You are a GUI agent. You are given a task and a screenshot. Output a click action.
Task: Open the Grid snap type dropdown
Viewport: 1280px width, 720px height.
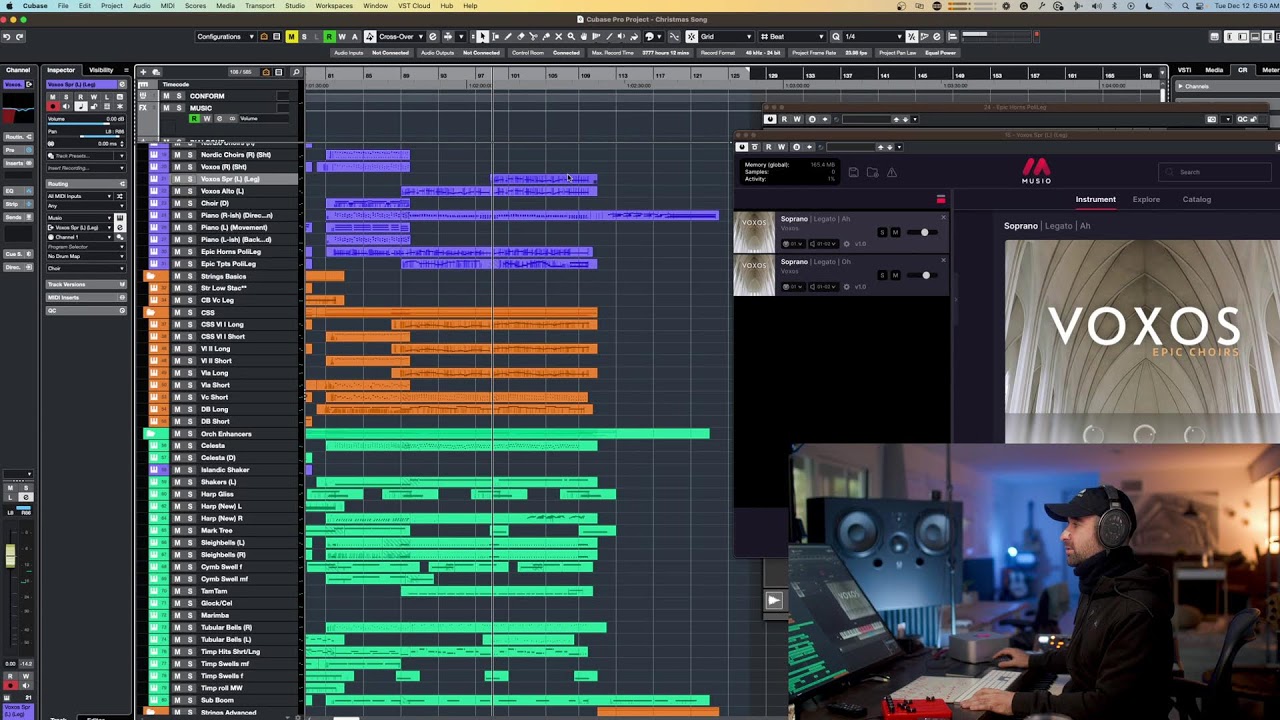point(728,37)
